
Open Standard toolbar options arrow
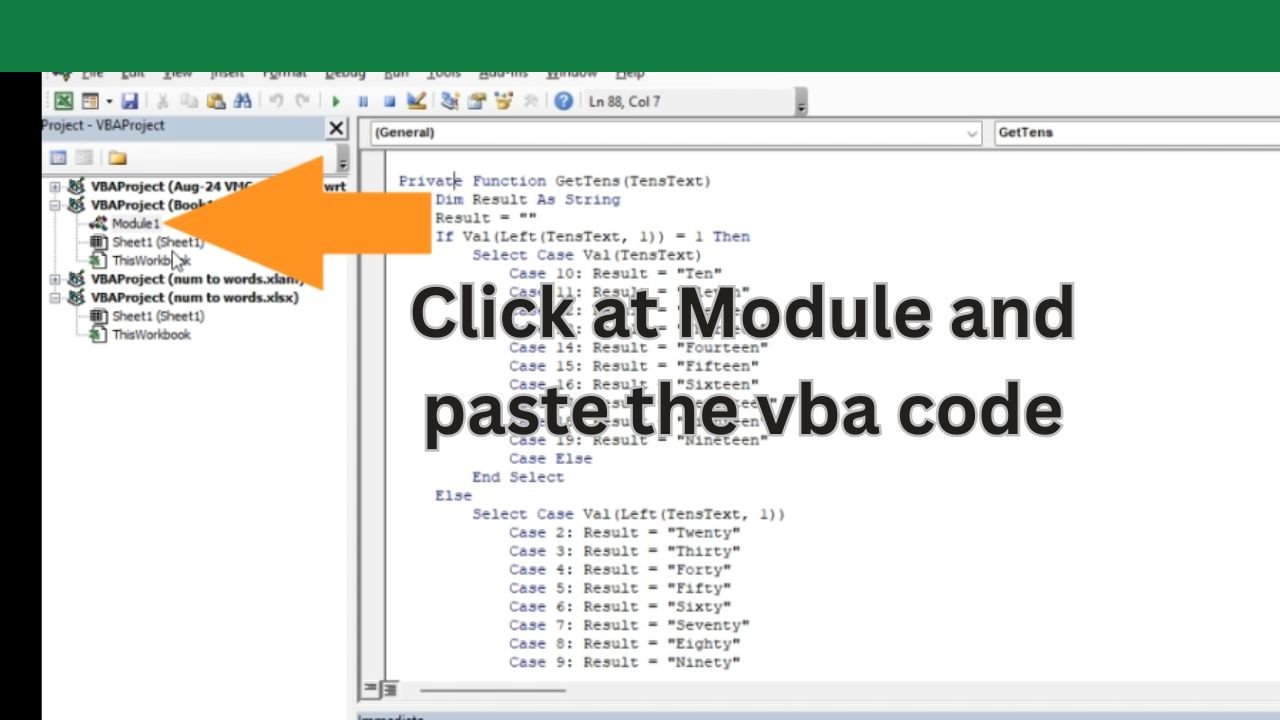tap(801, 103)
